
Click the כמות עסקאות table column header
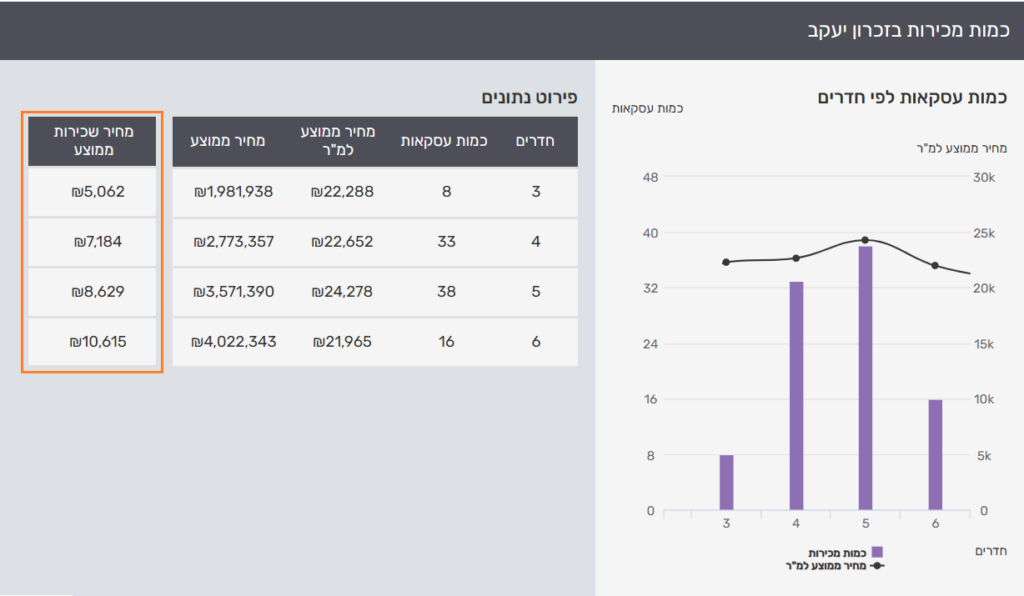click(444, 141)
